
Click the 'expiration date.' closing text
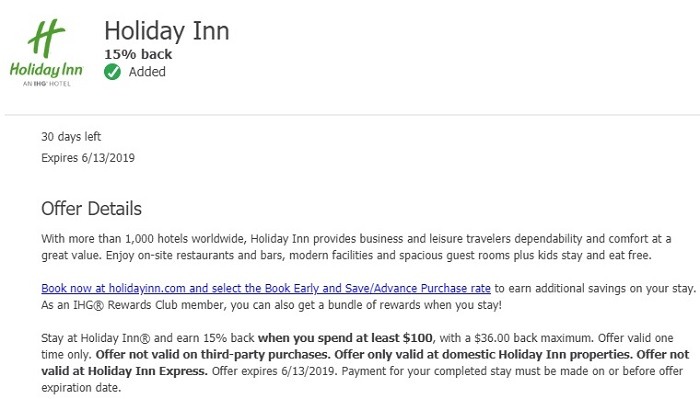[81, 388]
